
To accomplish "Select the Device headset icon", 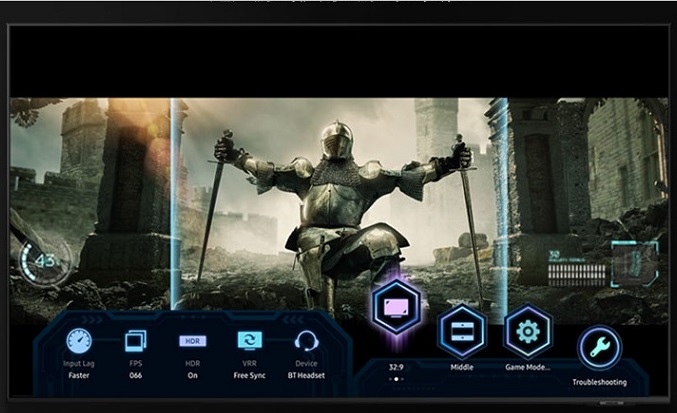I will 307,341.
